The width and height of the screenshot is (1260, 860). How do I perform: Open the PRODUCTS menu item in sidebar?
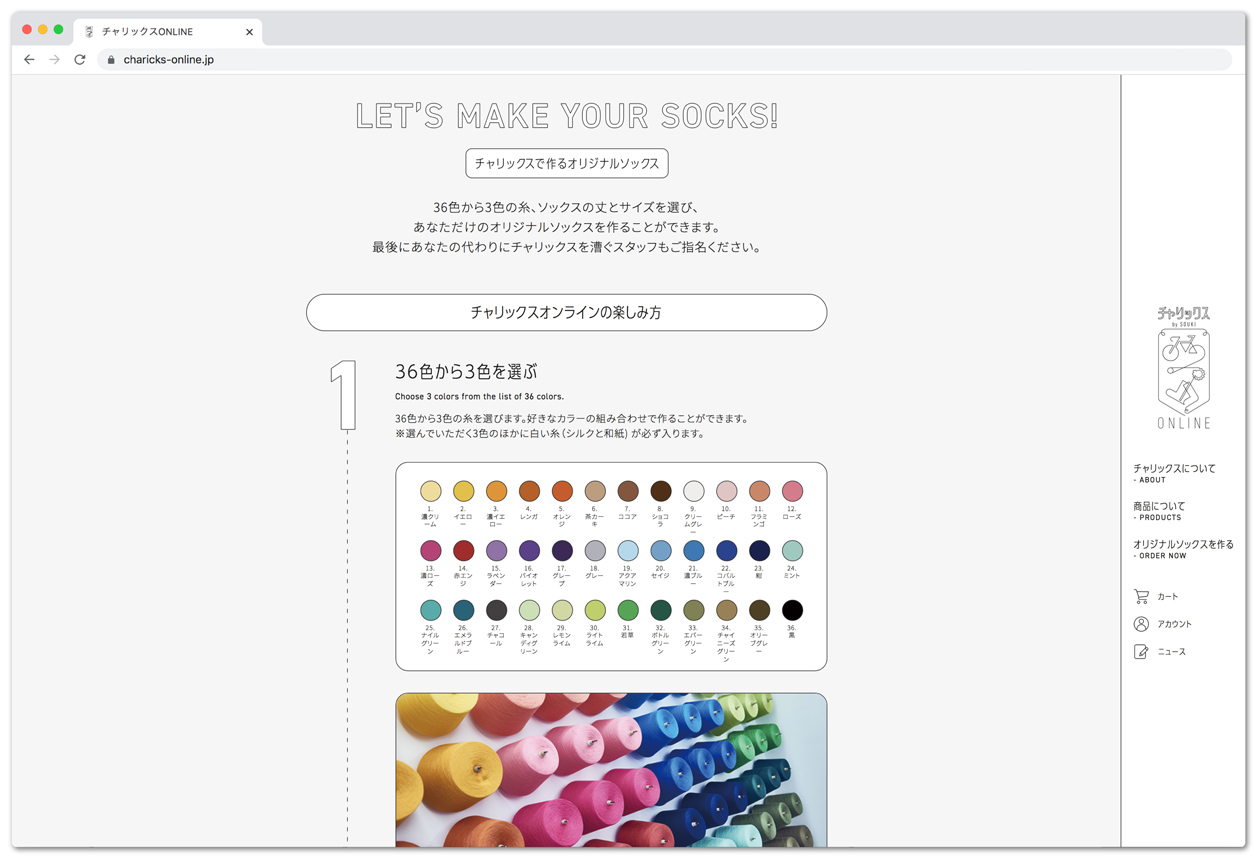pos(1159,511)
